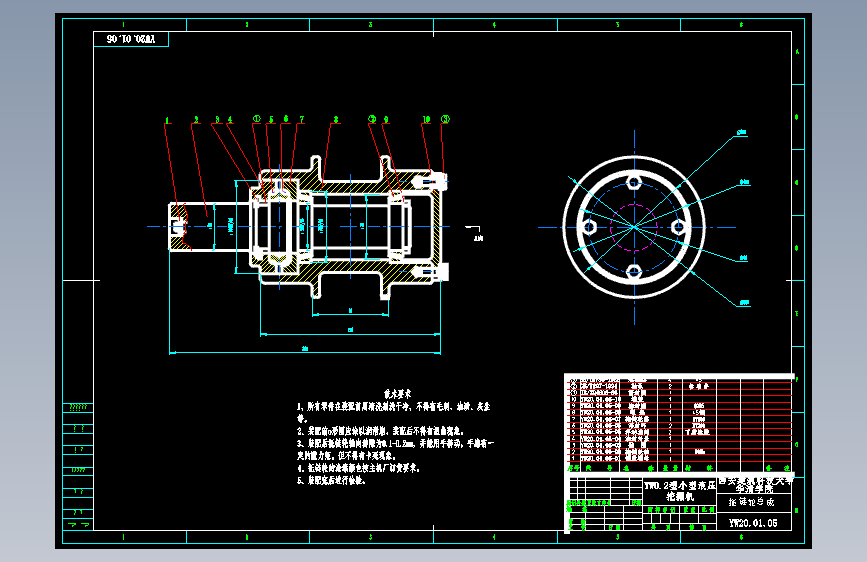
Task: Click technical requirement line 4 text
Action: click(358, 468)
